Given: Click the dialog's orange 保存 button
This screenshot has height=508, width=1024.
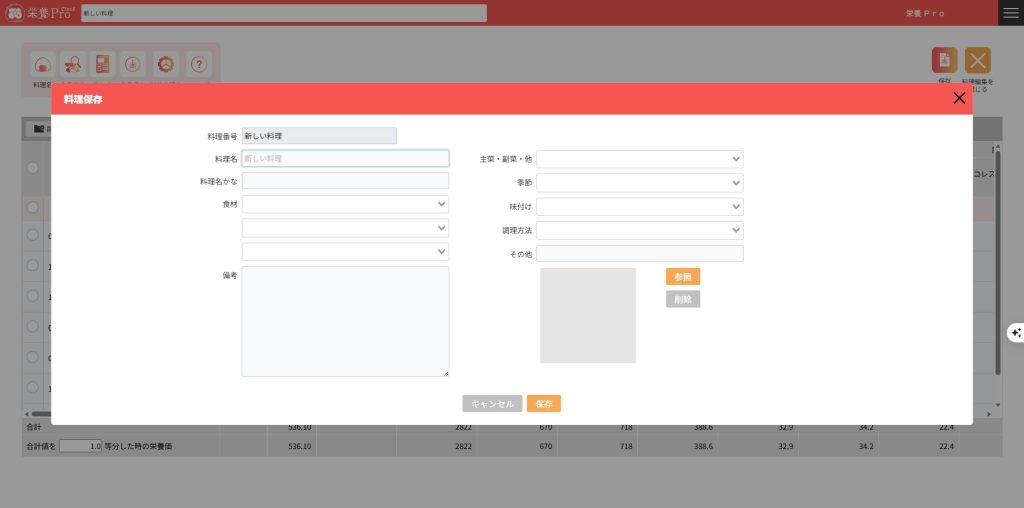Looking at the screenshot, I should point(544,404).
